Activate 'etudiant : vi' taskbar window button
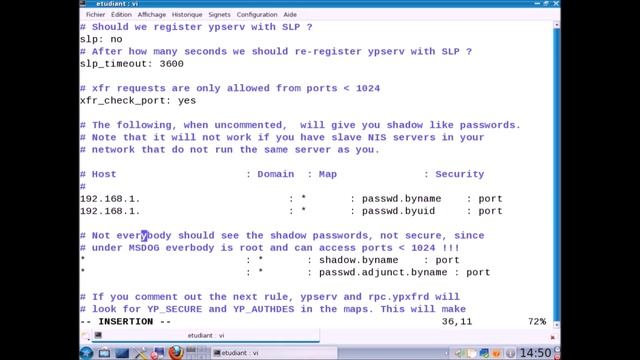 (273, 353)
